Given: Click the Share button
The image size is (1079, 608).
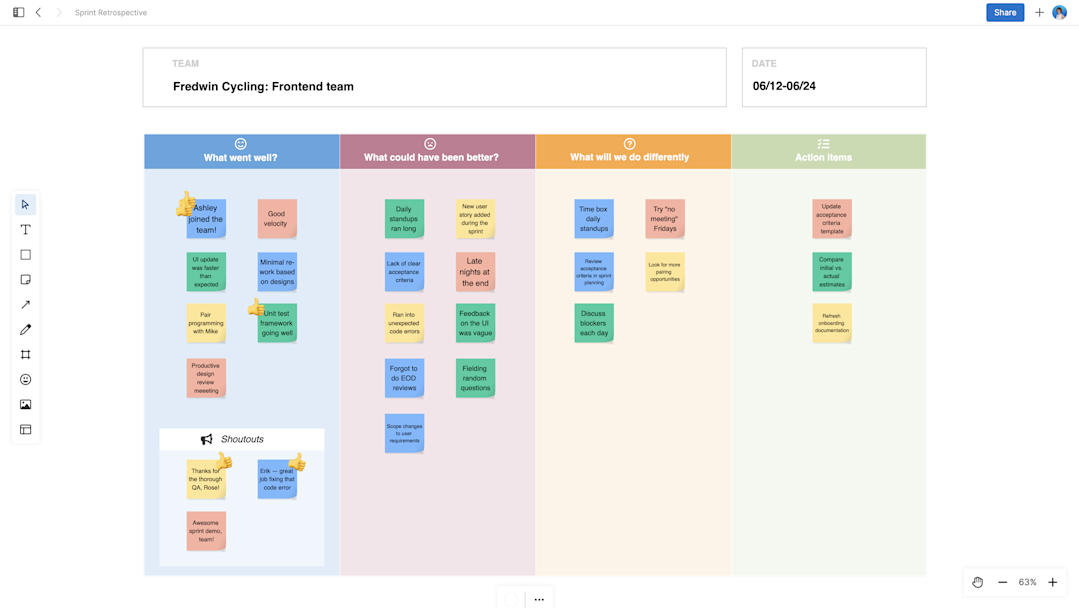Looking at the screenshot, I should coord(1005,12).
